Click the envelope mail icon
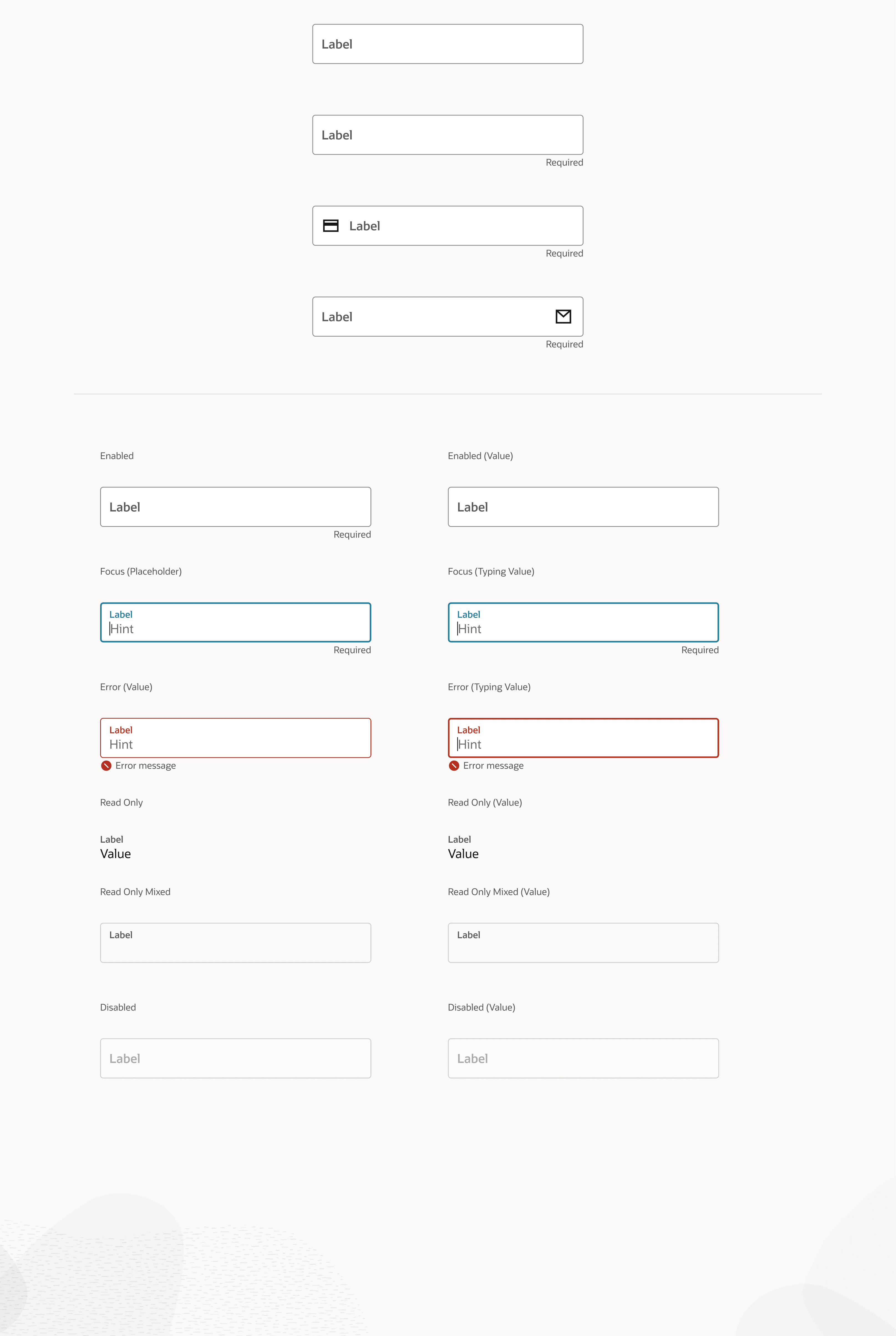Image resolution: width=896 pixels, height=1336 pixels. (563, 317)
